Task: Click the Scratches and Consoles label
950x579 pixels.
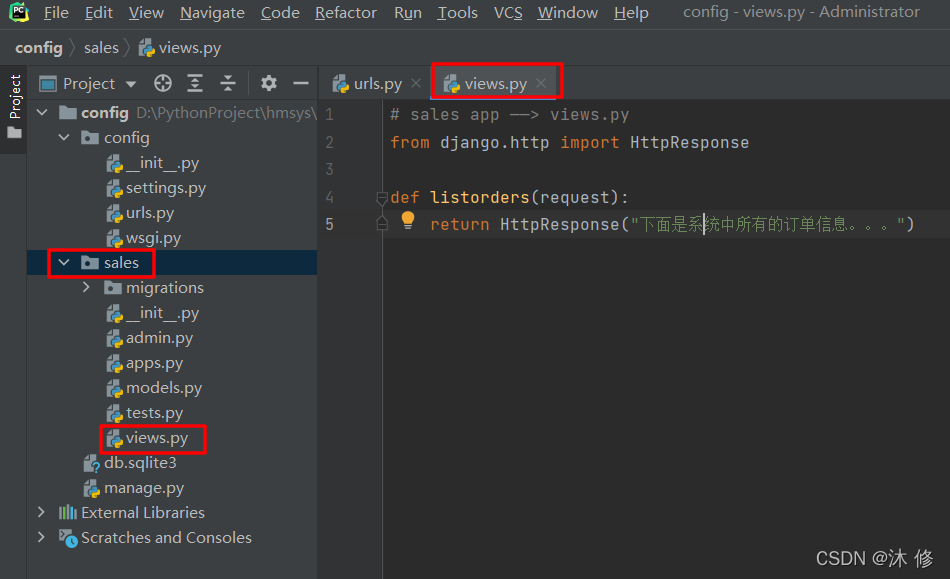Action: click(x=166, y=537)
